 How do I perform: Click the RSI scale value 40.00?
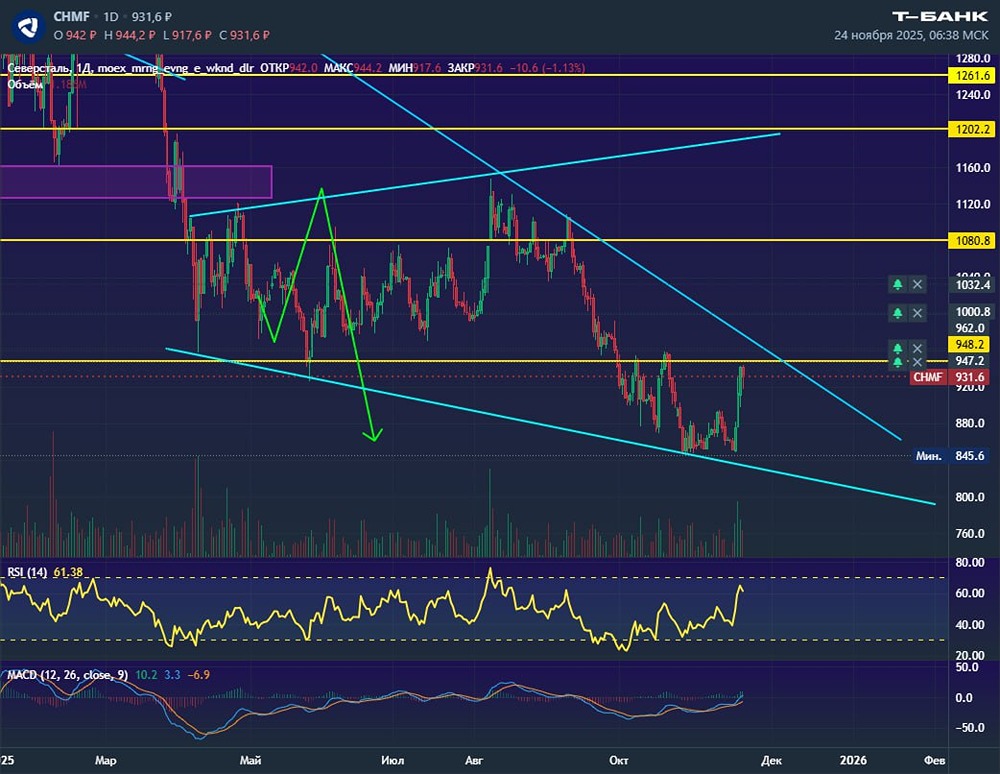(x=970, y=625)
